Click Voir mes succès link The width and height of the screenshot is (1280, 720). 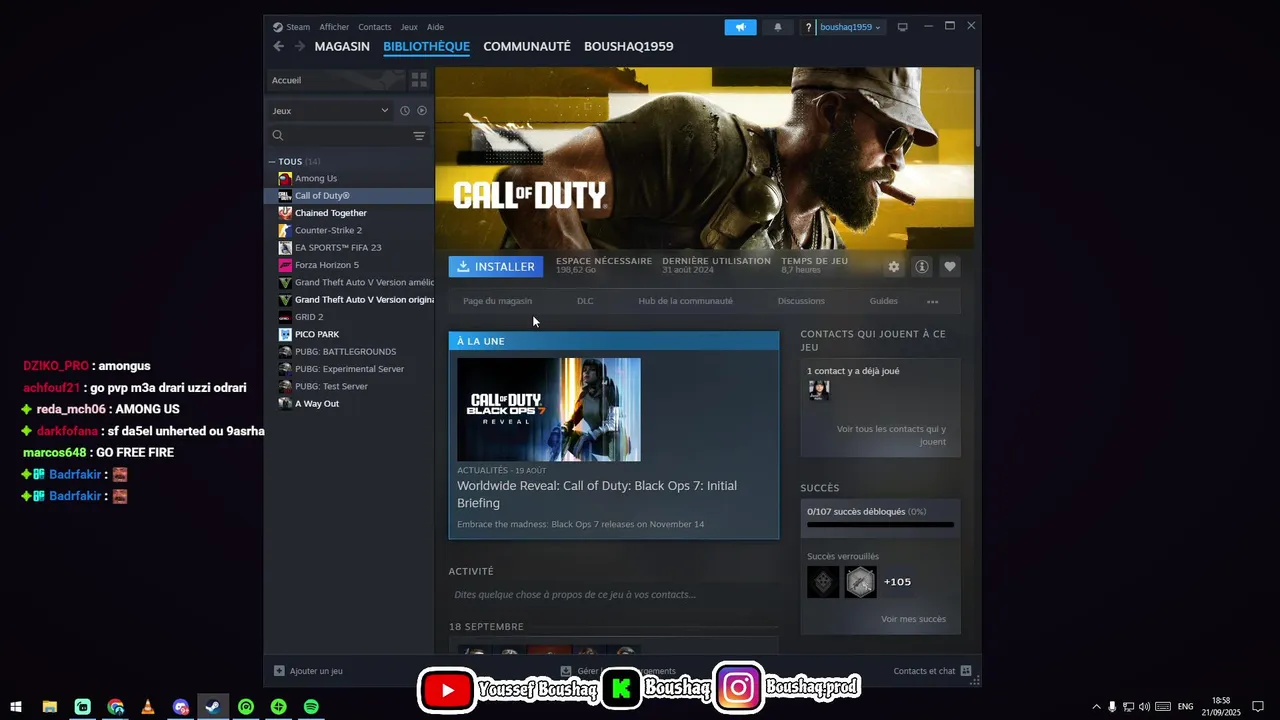point(913,619)
